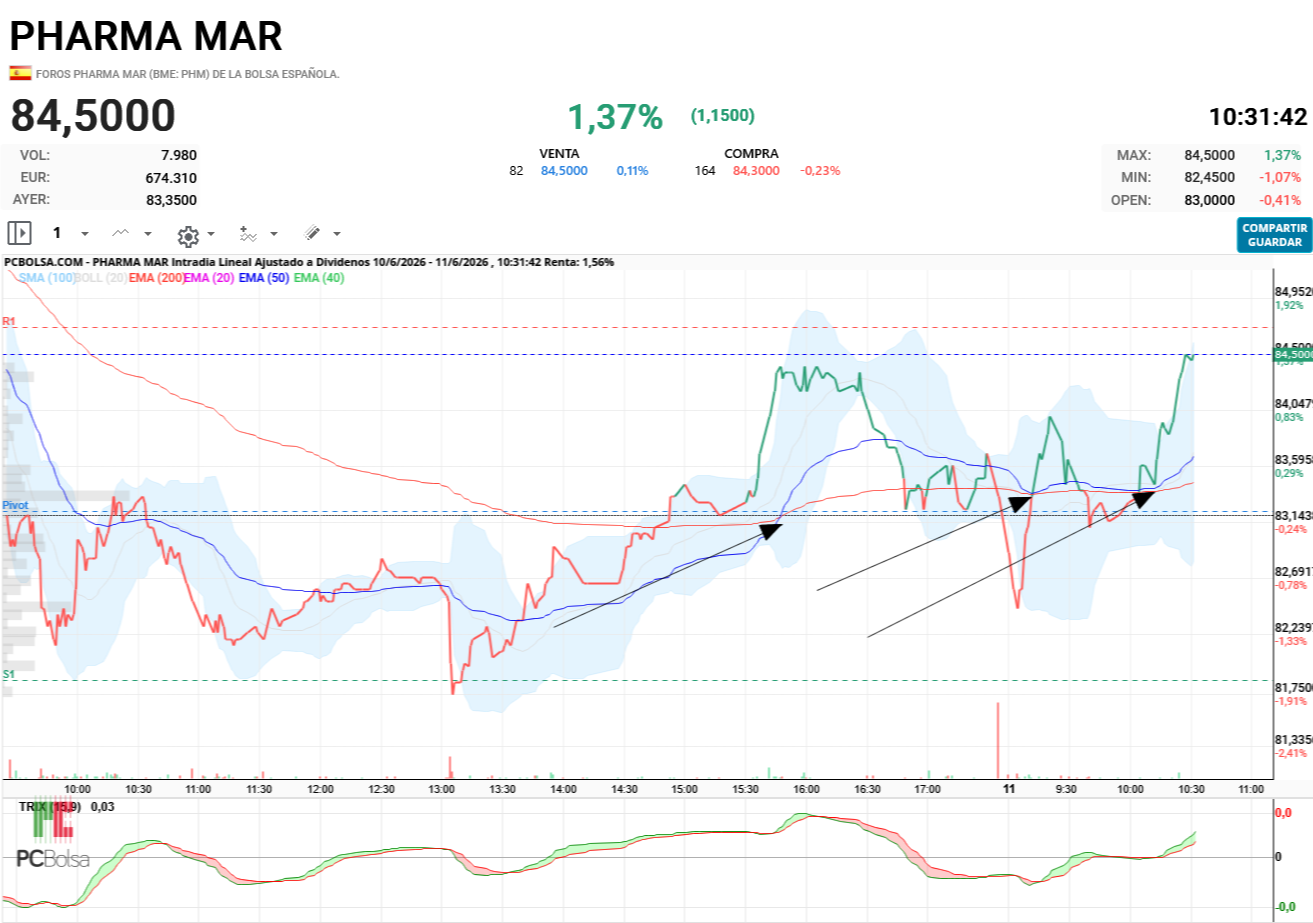Click the 81,7500 price axis label
Viewport: 1313px width, 923px height.
tap(1293, 688)
